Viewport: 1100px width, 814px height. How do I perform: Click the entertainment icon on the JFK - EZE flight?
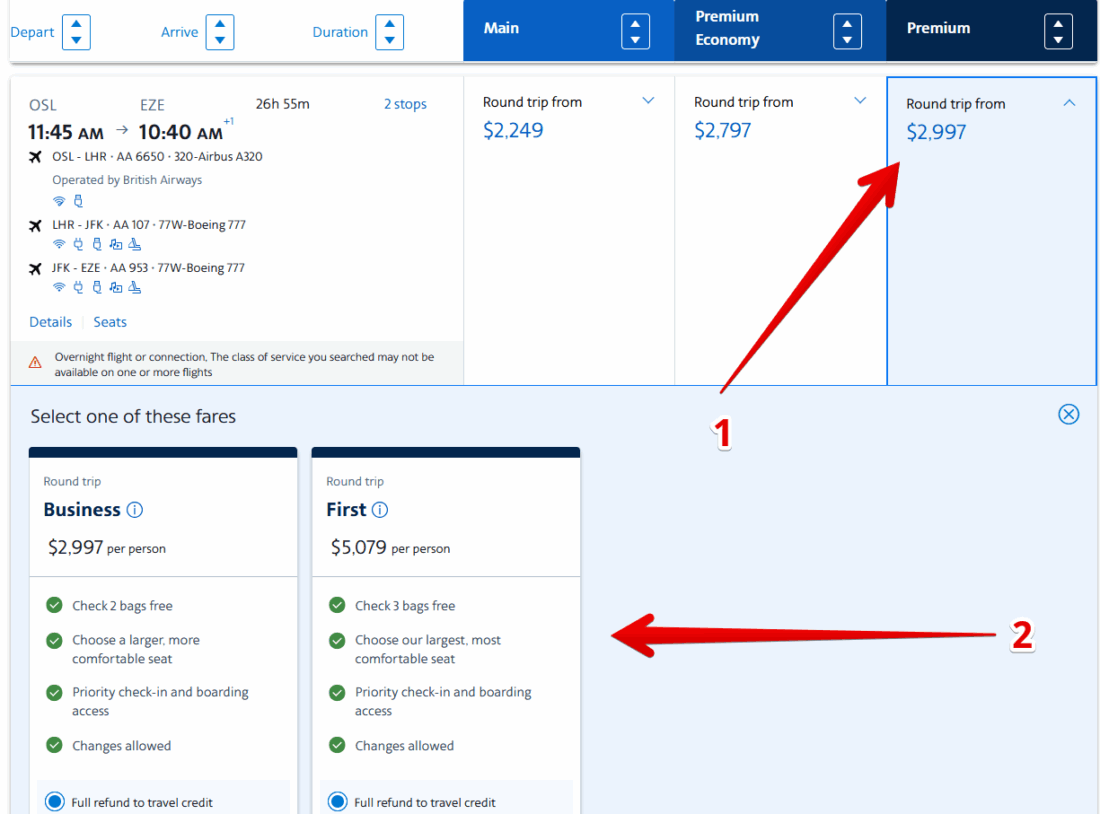pyautogui.click(x=116, y=287)
